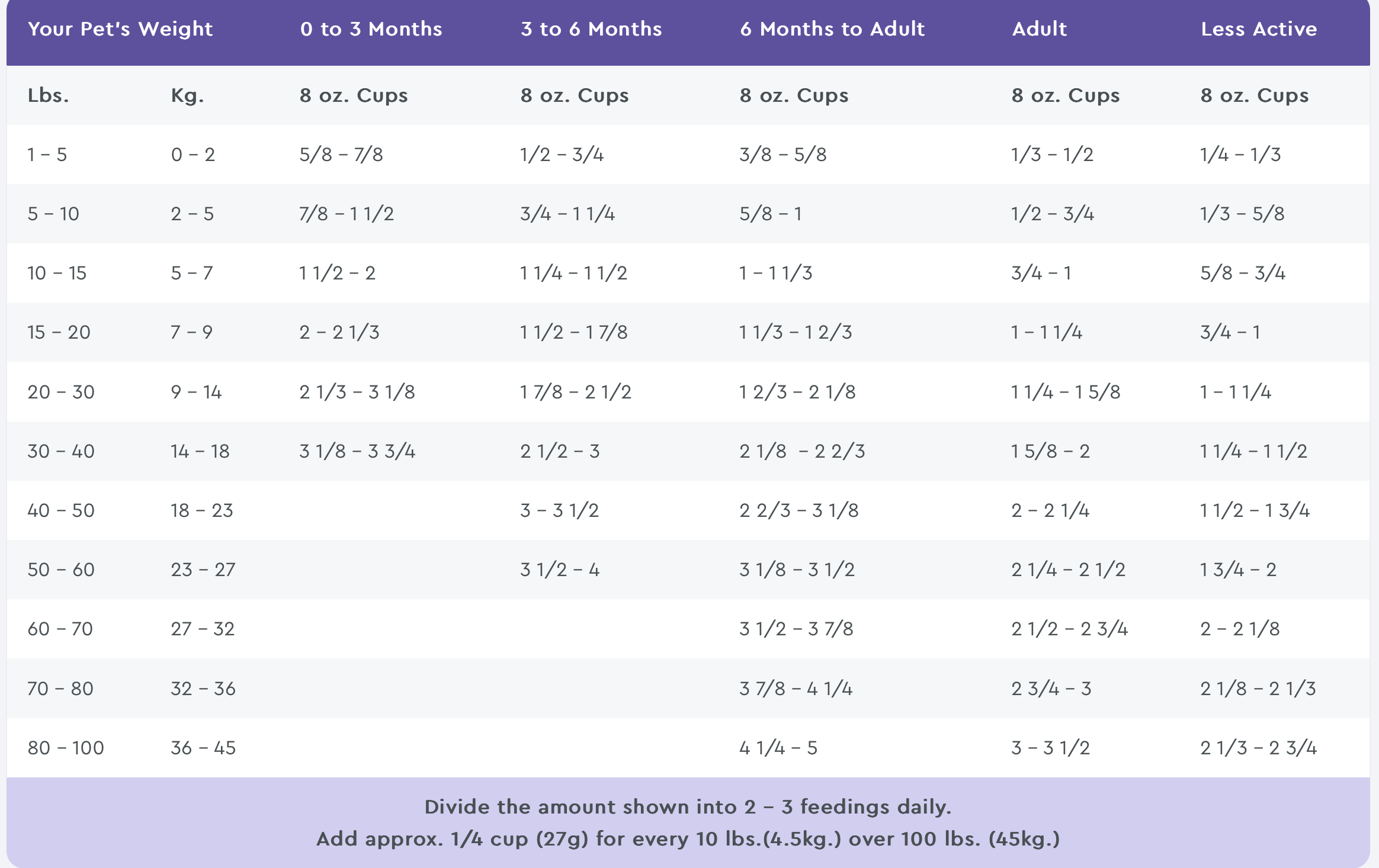Image resolution: width=1379 pixels, height=868 pixels.
Task: Click the "Lbs." subheader label
Action: click(x=48, y=95)
